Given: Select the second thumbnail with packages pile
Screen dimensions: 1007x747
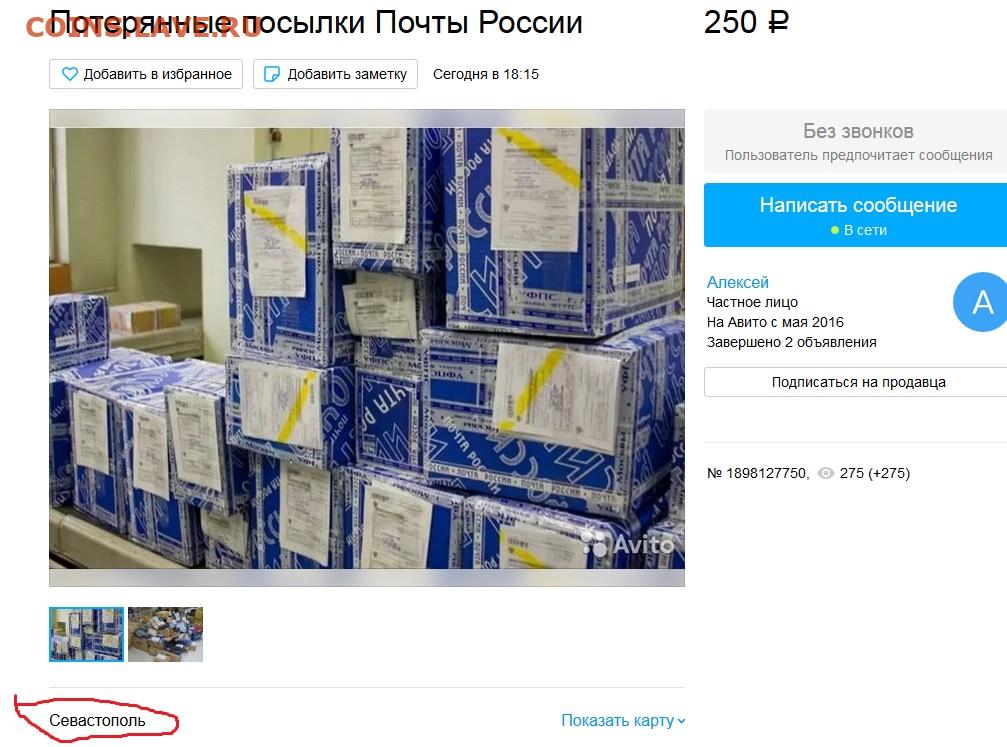Looking at the screenshot, I should (165, 635).
